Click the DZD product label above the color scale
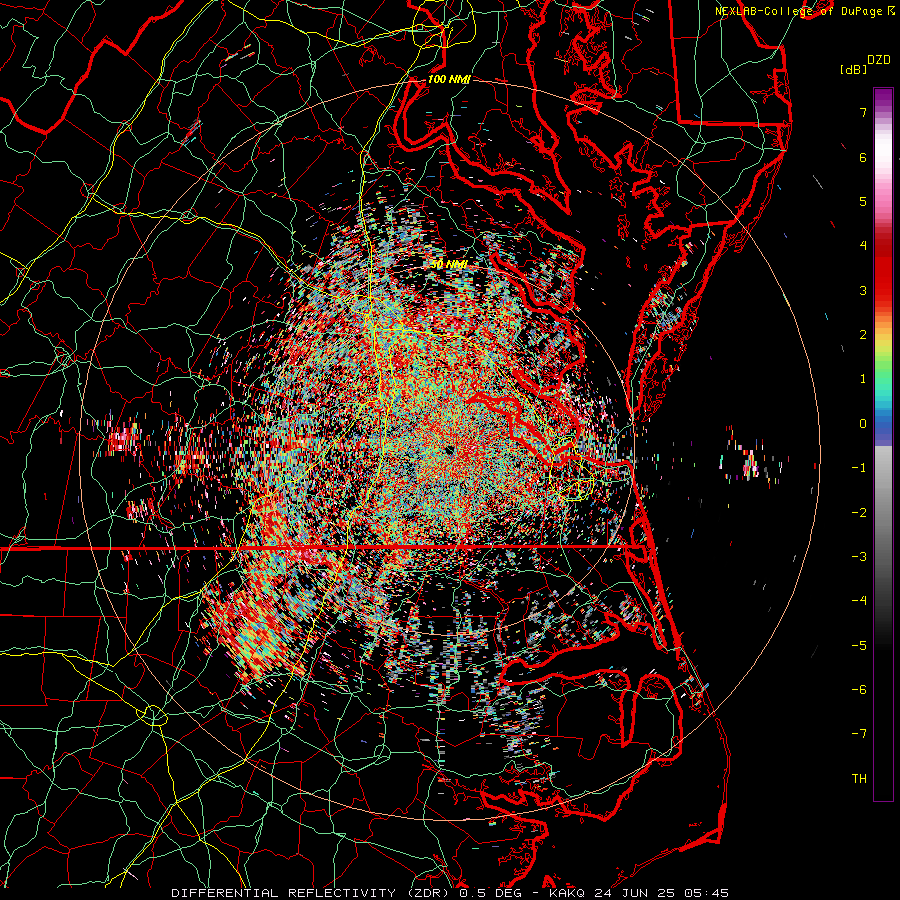900x900 pixels. tap(878, 60)
